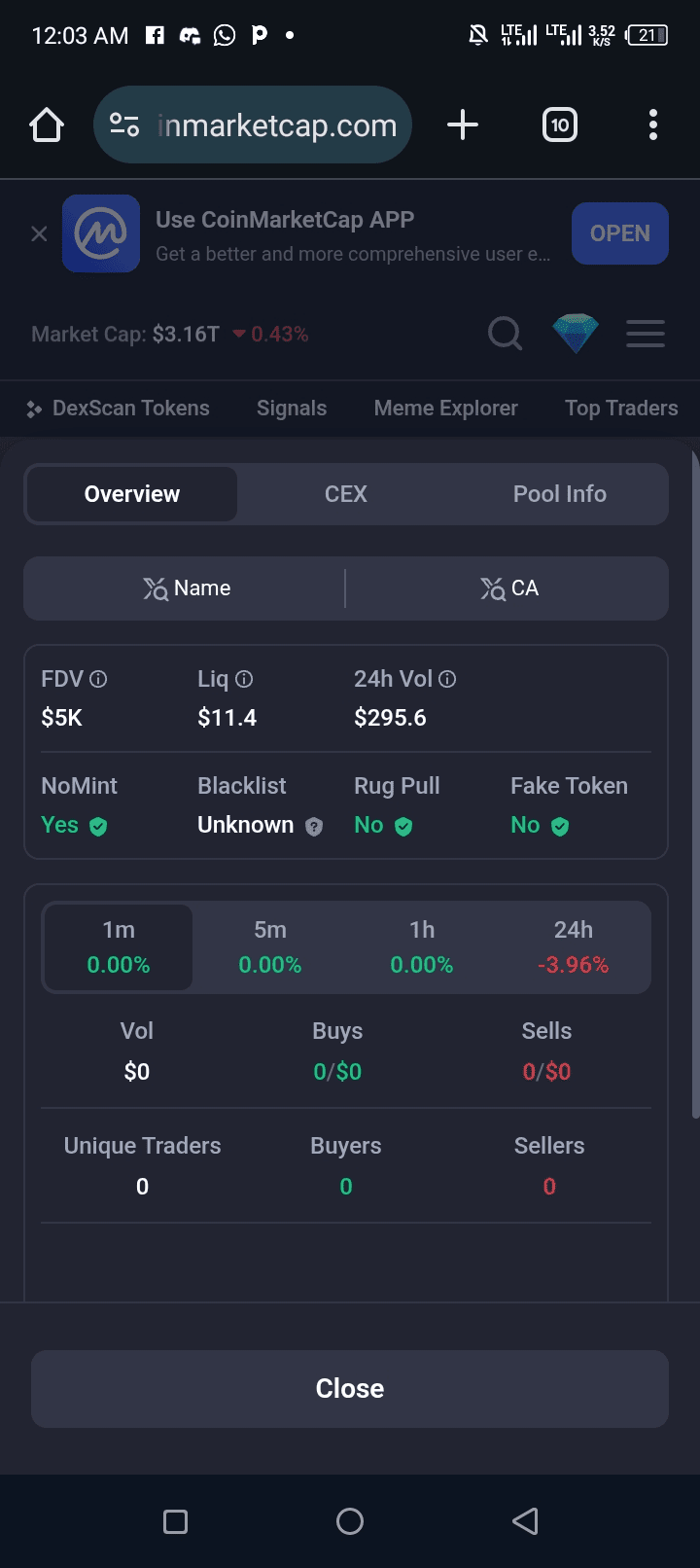
Task: Select the 24h timeframe
Action: (574, 947)
